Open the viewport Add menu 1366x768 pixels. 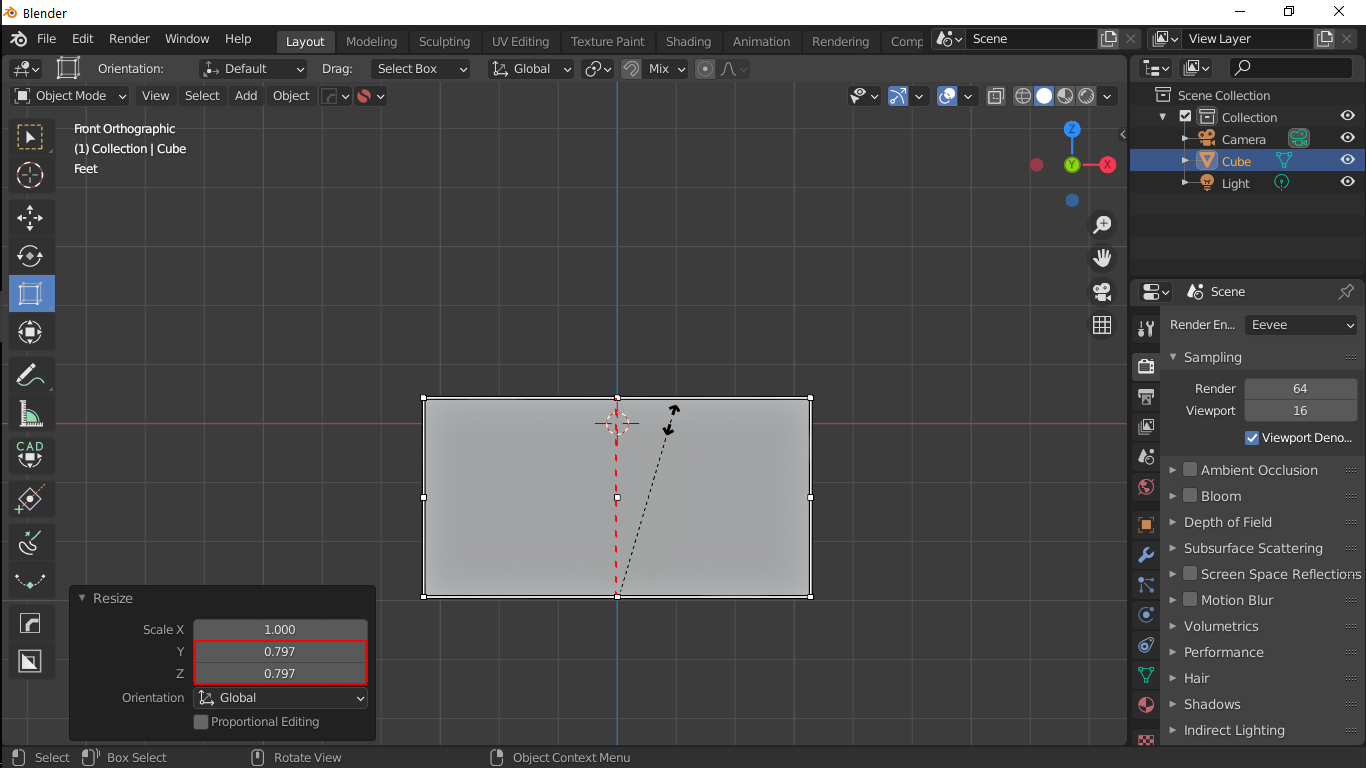pyautogui.click(x=246, y=96)
